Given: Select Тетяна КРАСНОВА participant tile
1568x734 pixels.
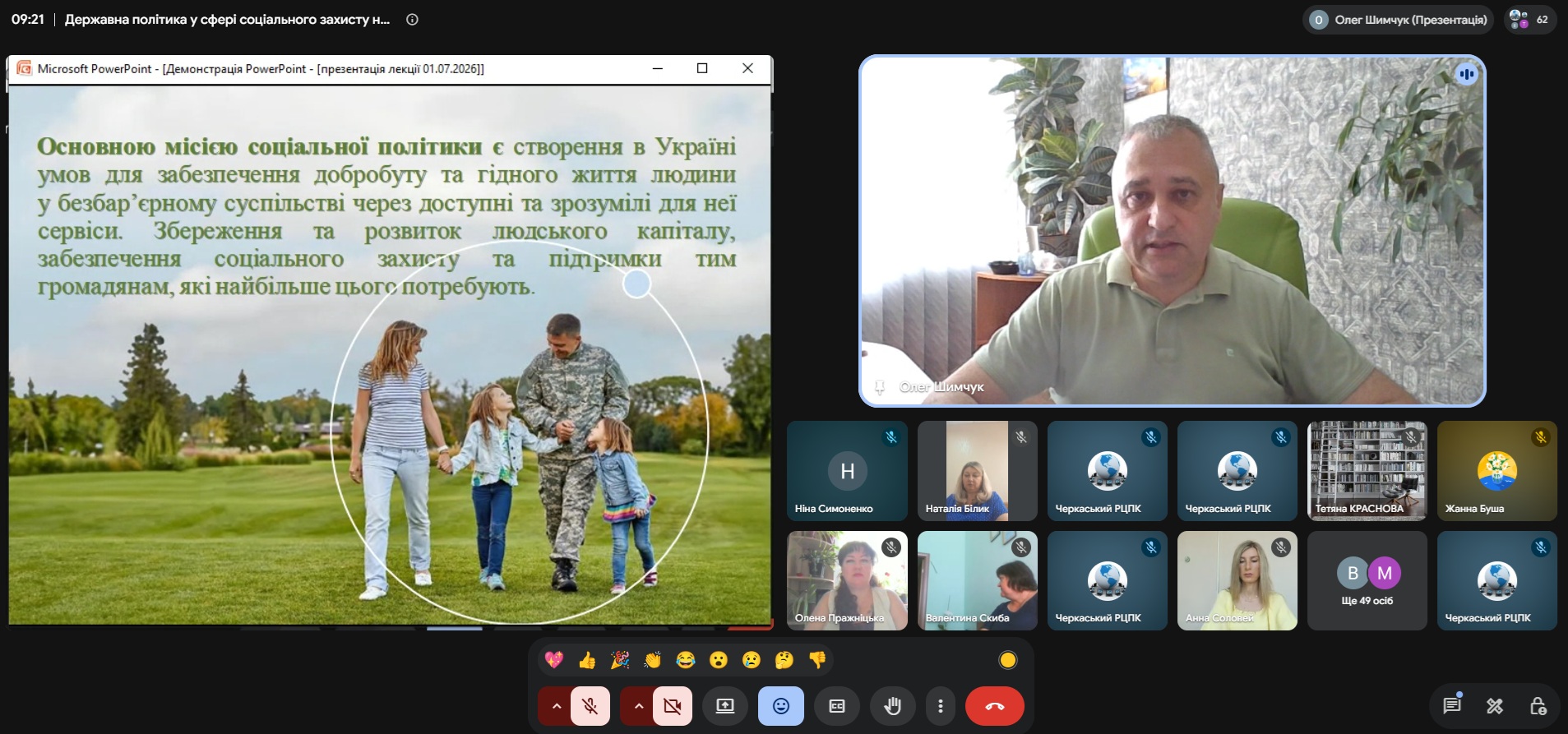Looking at the screenshot, I should pos(1367,471).
